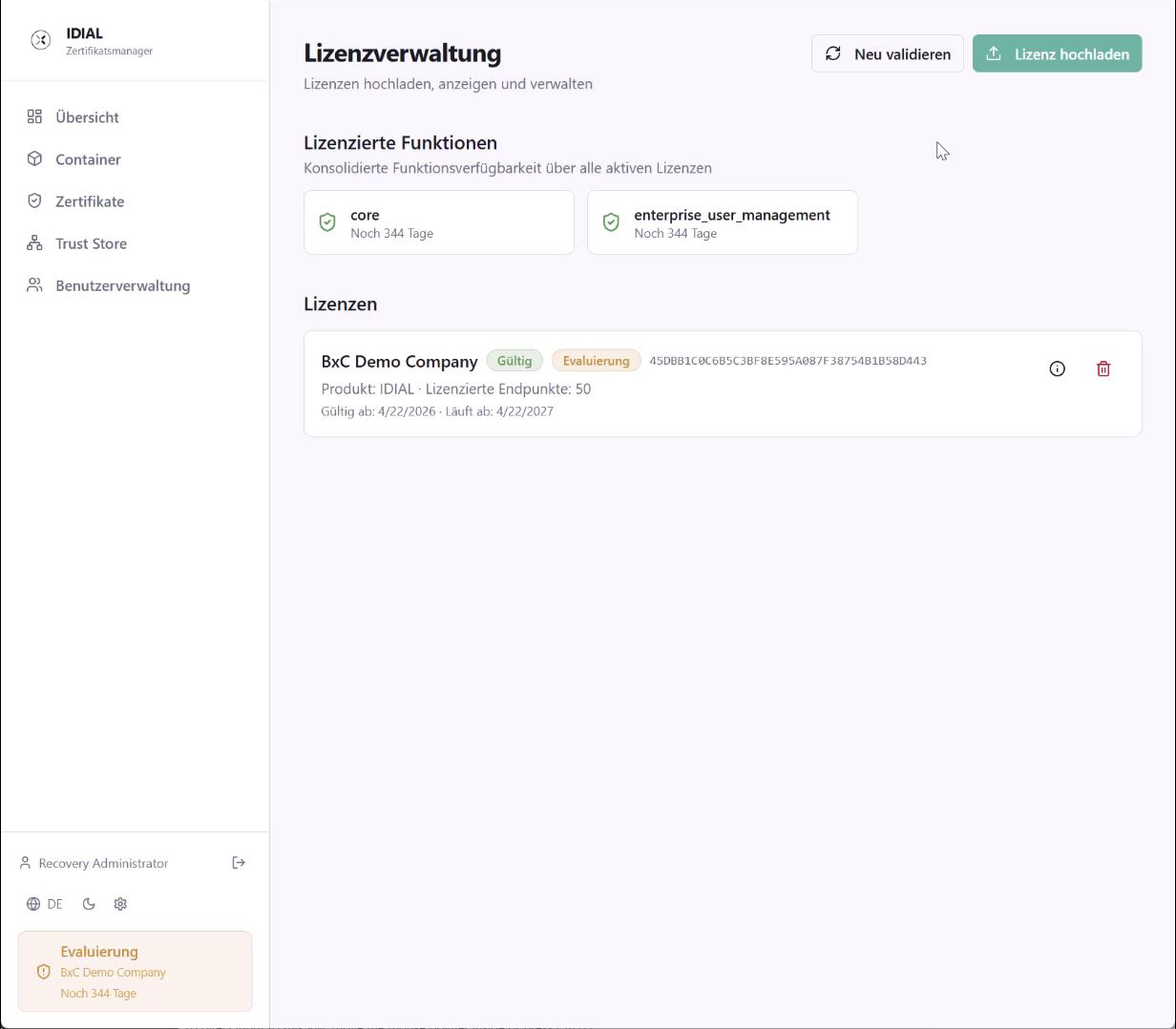Click Recovery Administrator user name
Viewport: 1176px width, 1029px height.
[103, 863]
